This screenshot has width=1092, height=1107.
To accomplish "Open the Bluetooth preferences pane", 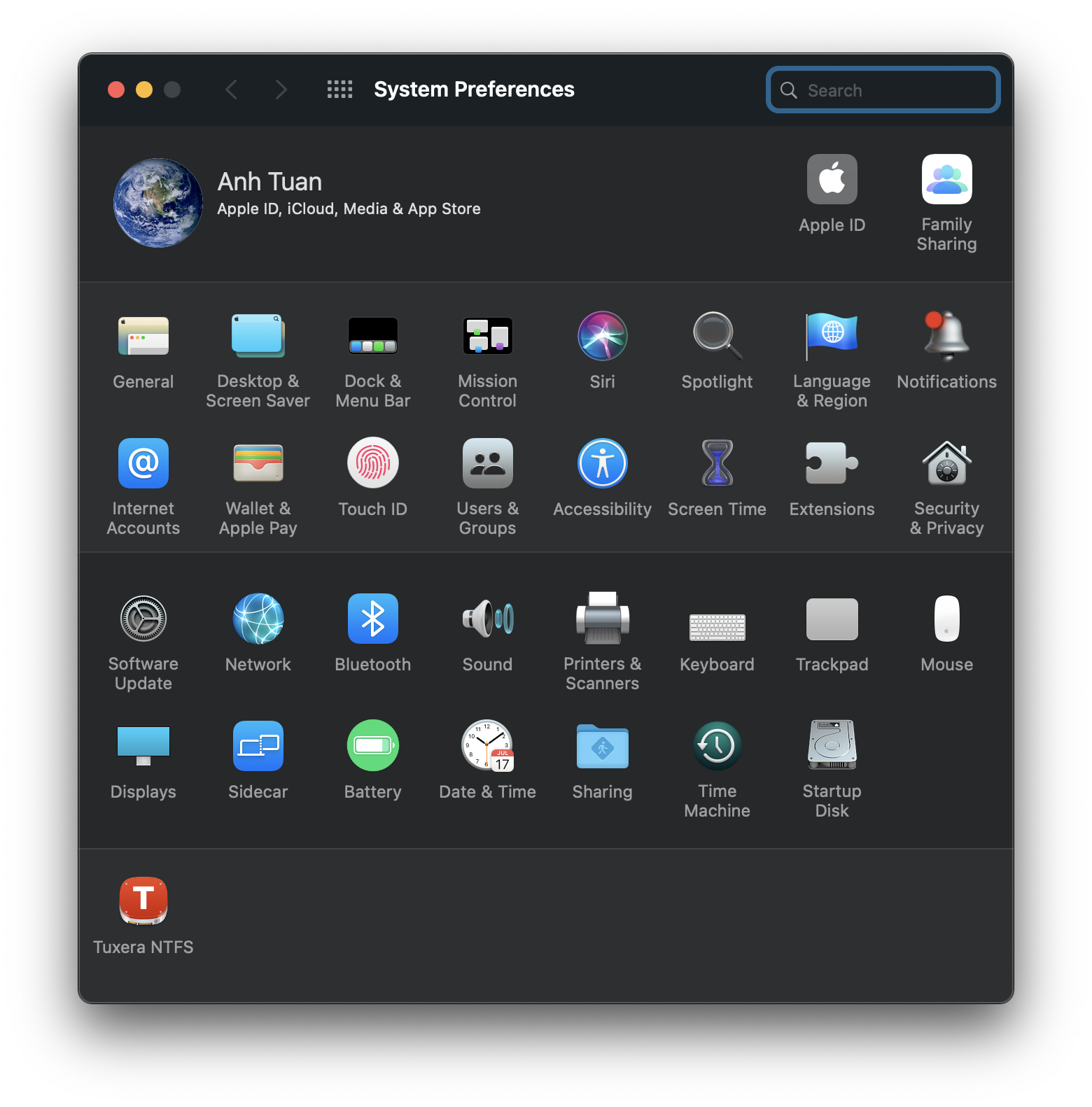I will (372, 619).
